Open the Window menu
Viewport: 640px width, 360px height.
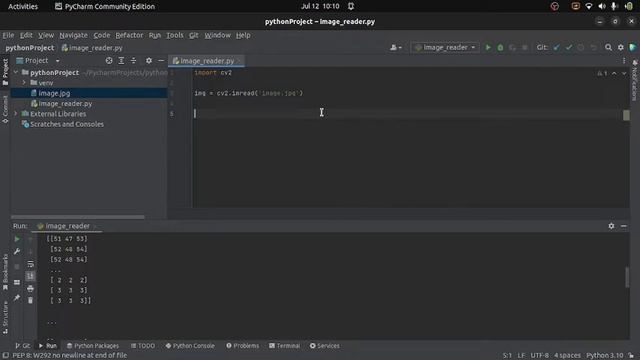(x=218, y=35)
